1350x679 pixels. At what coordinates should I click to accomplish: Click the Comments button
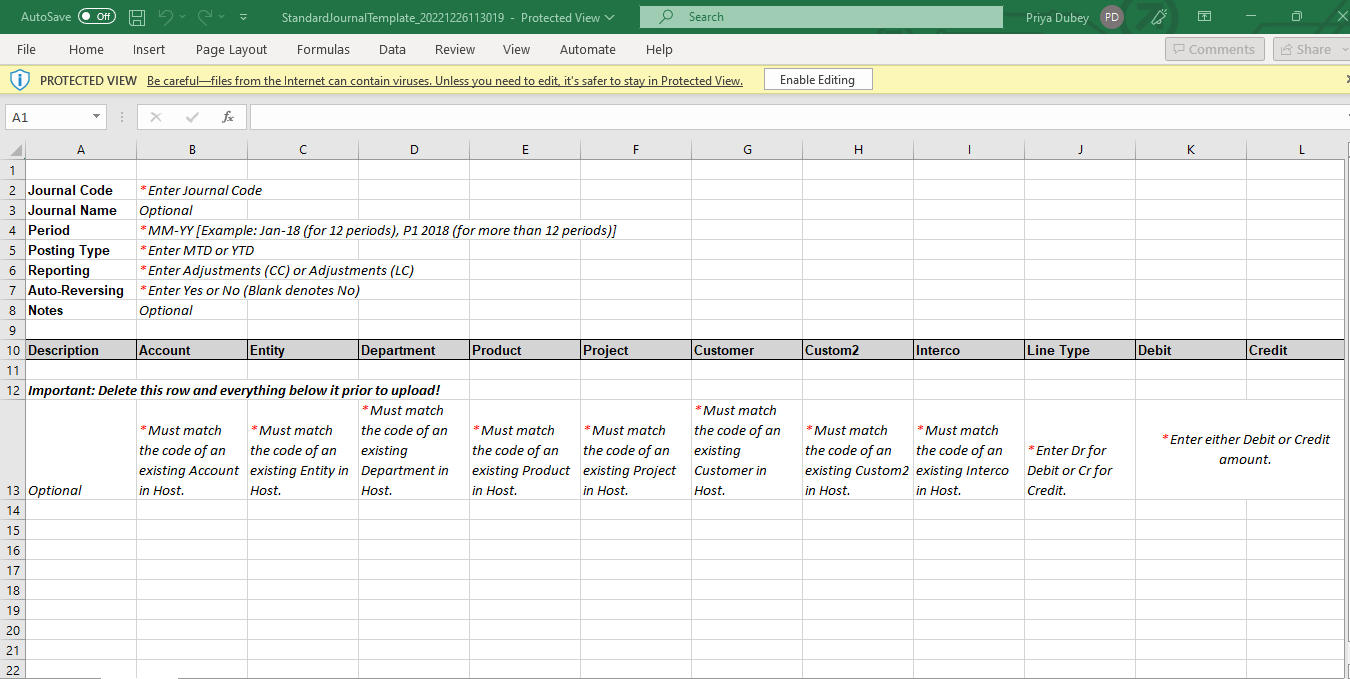click(x=1214, y=49)
